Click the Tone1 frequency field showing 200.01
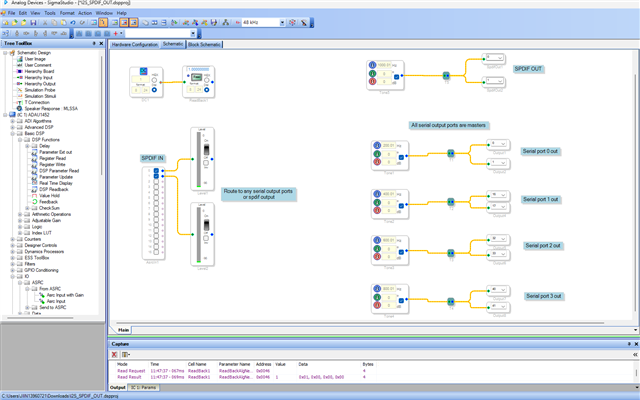 click(389, 145)
